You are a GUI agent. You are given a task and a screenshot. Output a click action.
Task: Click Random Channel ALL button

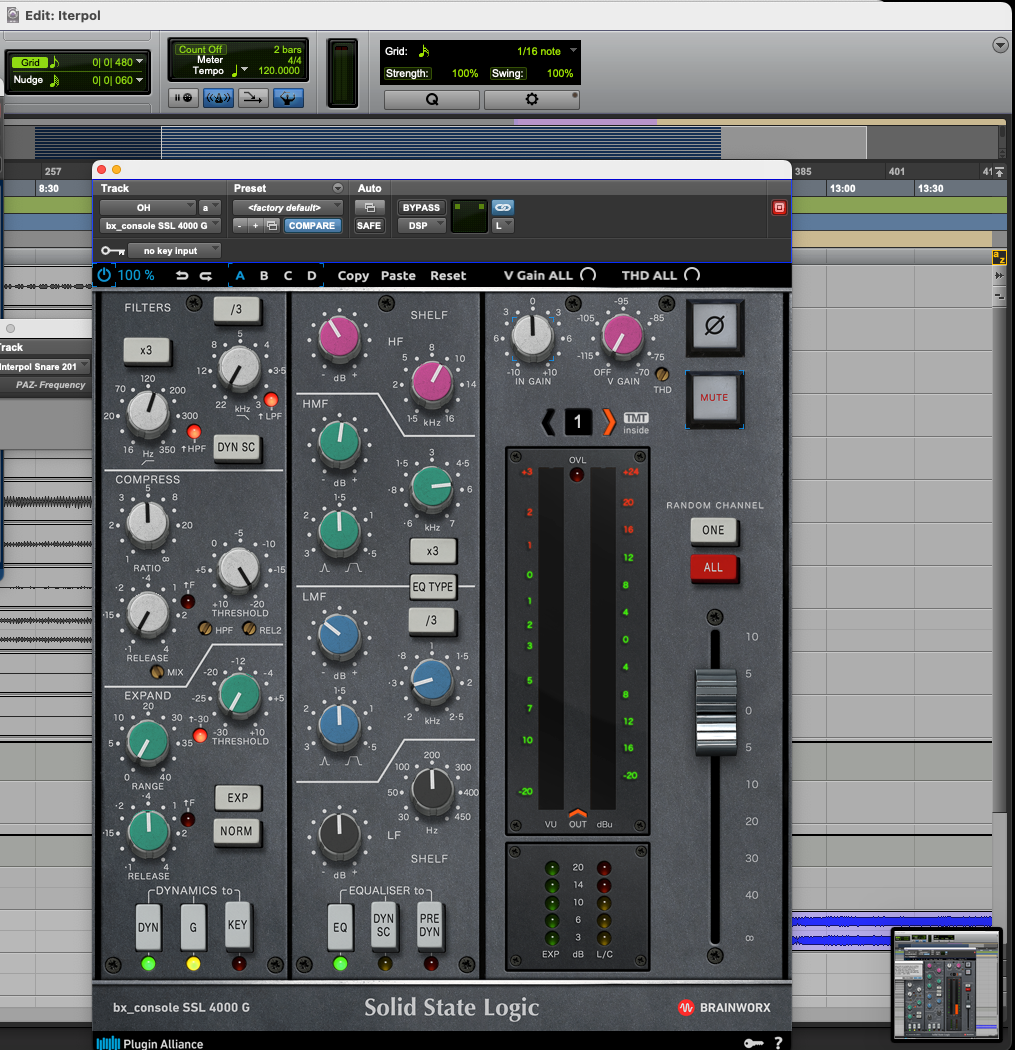click(x=713, y=567)
